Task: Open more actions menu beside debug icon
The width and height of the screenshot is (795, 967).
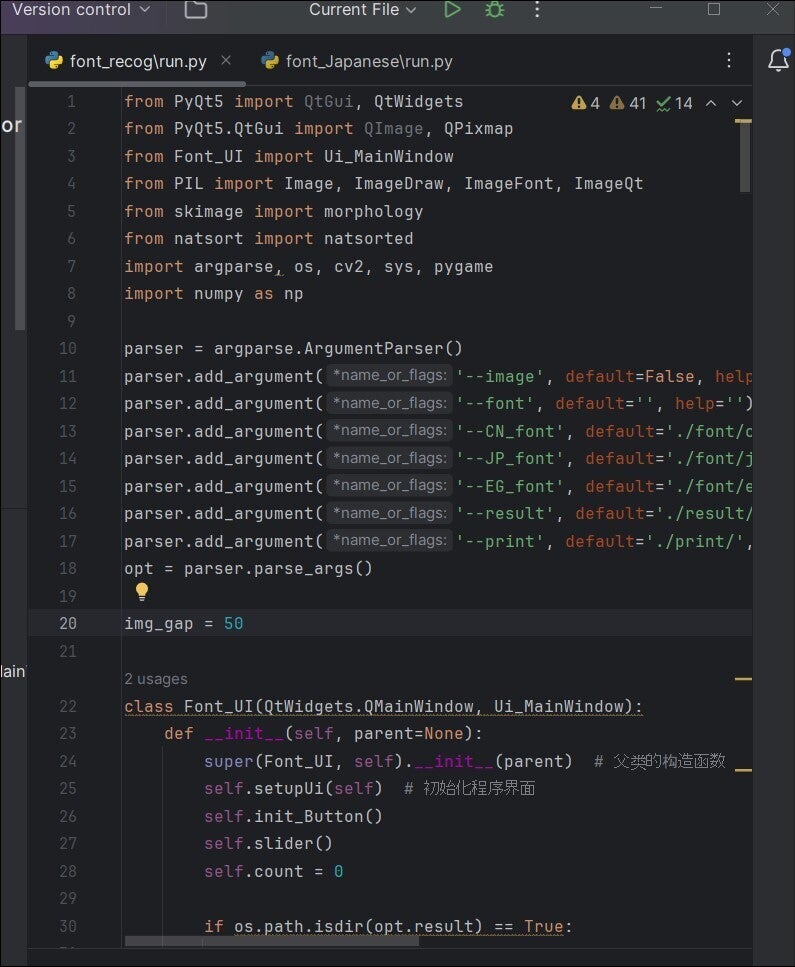Action: point(537,10)
